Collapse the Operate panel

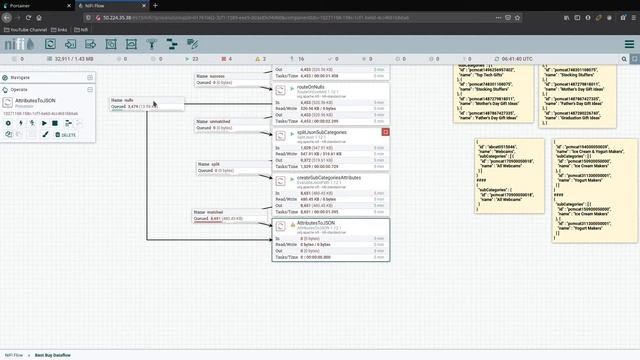[90, 89]
